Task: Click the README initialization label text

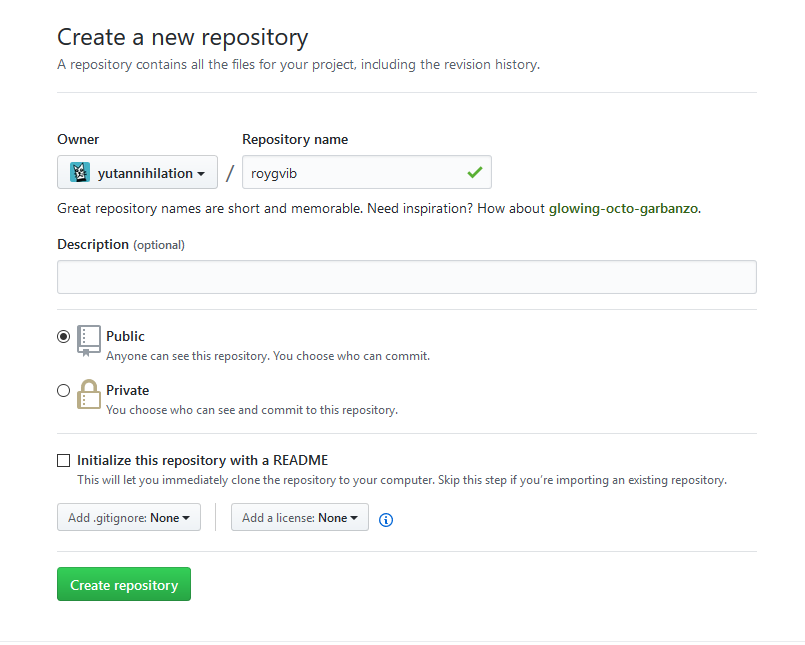Action: coord(202,461)
